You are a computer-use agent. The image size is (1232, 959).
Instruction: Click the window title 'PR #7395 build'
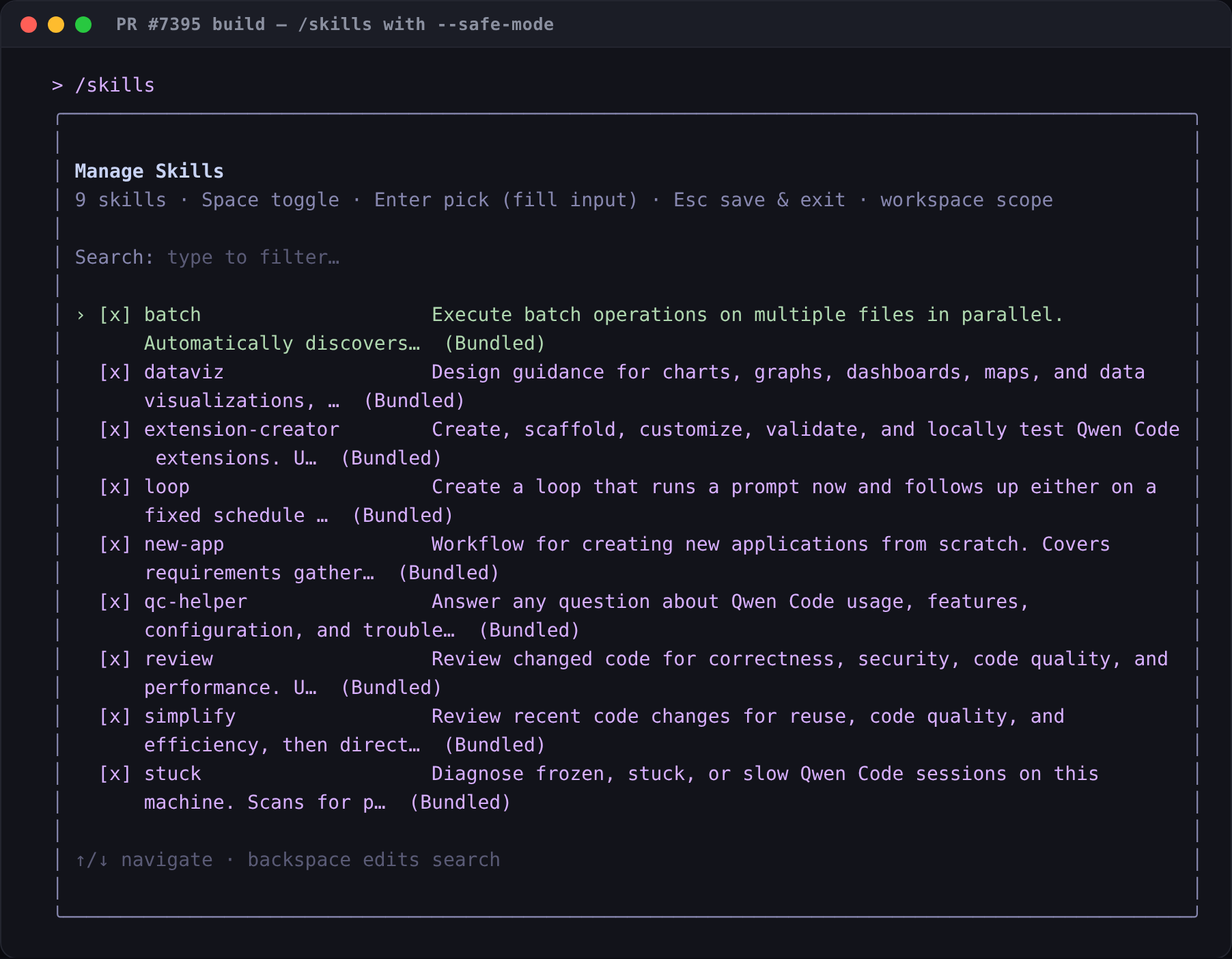[x=191, y=25]
